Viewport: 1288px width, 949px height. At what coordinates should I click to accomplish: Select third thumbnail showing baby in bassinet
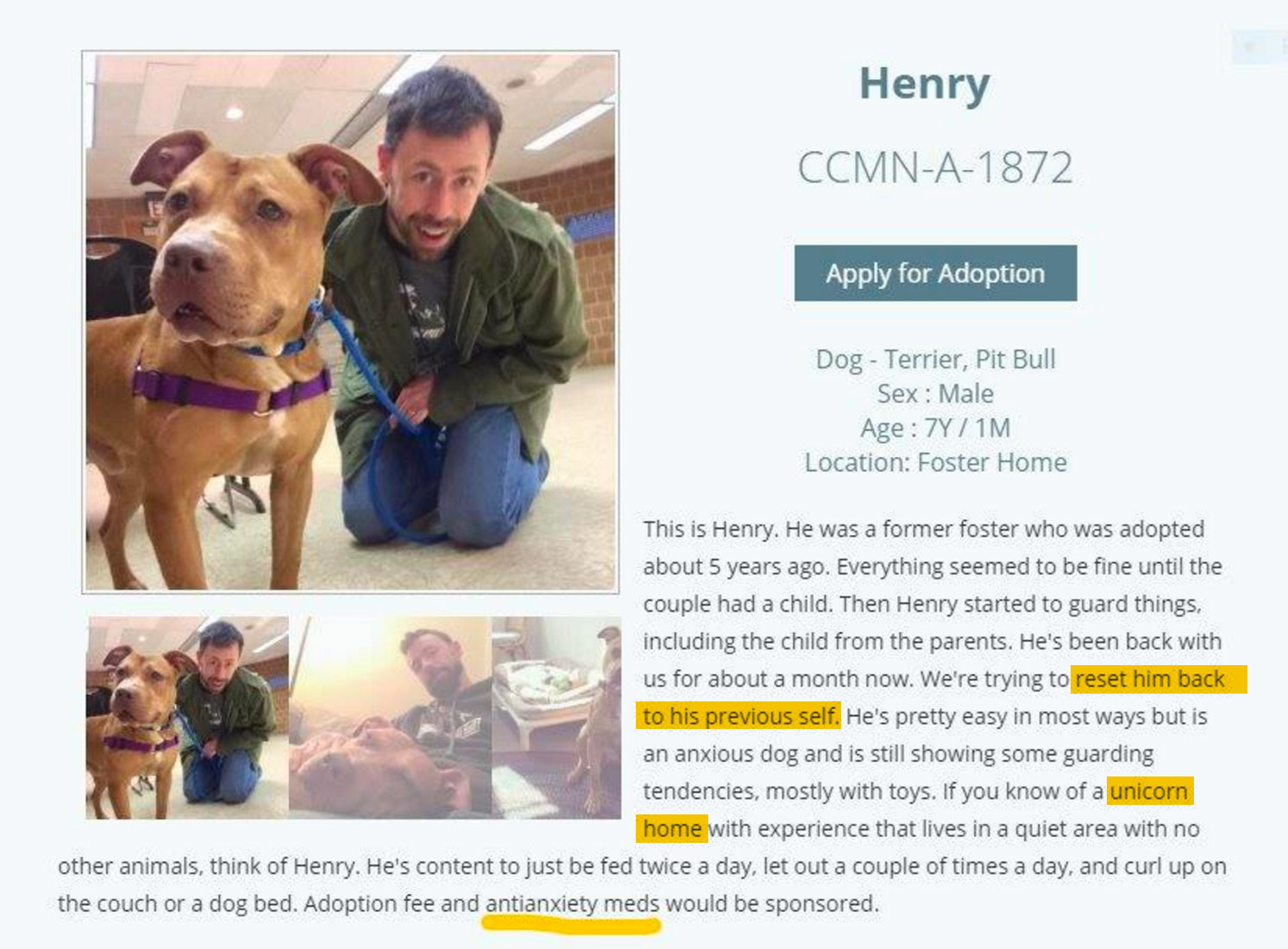pyautogui.click(x=556, y=718)
